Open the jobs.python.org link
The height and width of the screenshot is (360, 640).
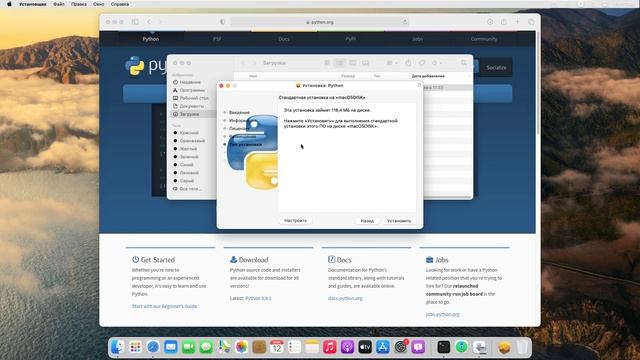[442, 314]
